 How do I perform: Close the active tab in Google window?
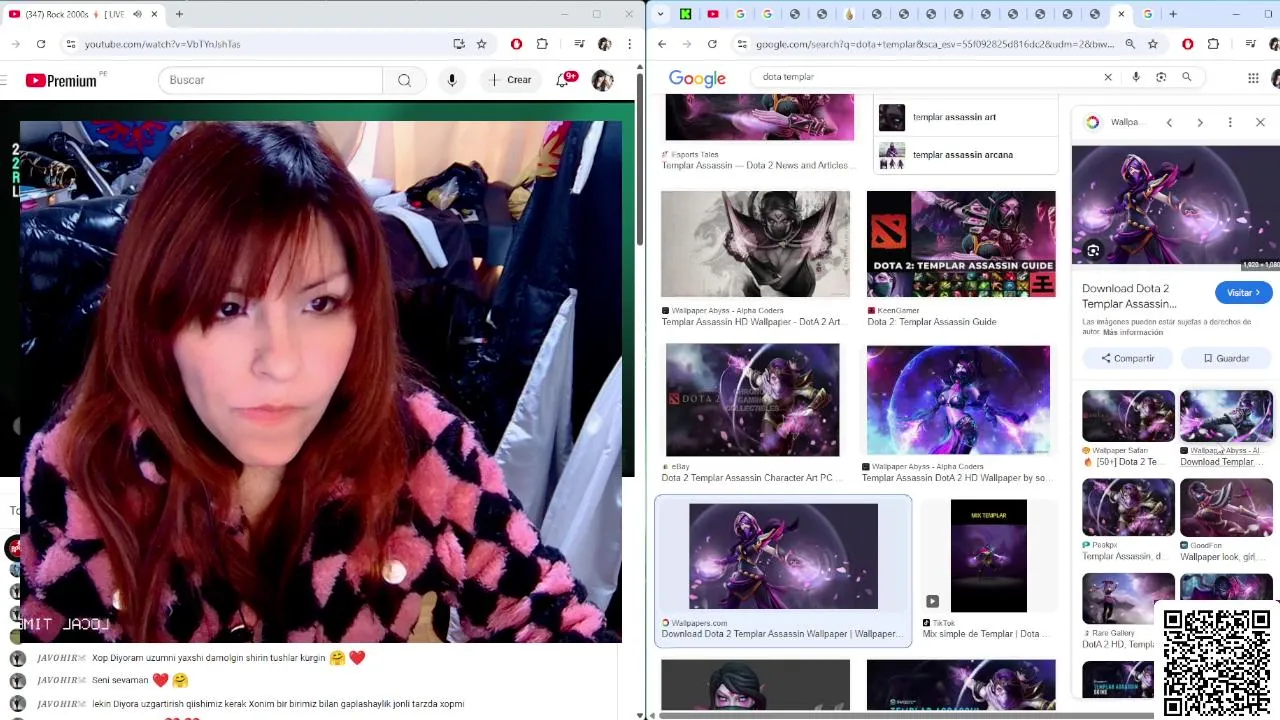(x=1121, y=14)
